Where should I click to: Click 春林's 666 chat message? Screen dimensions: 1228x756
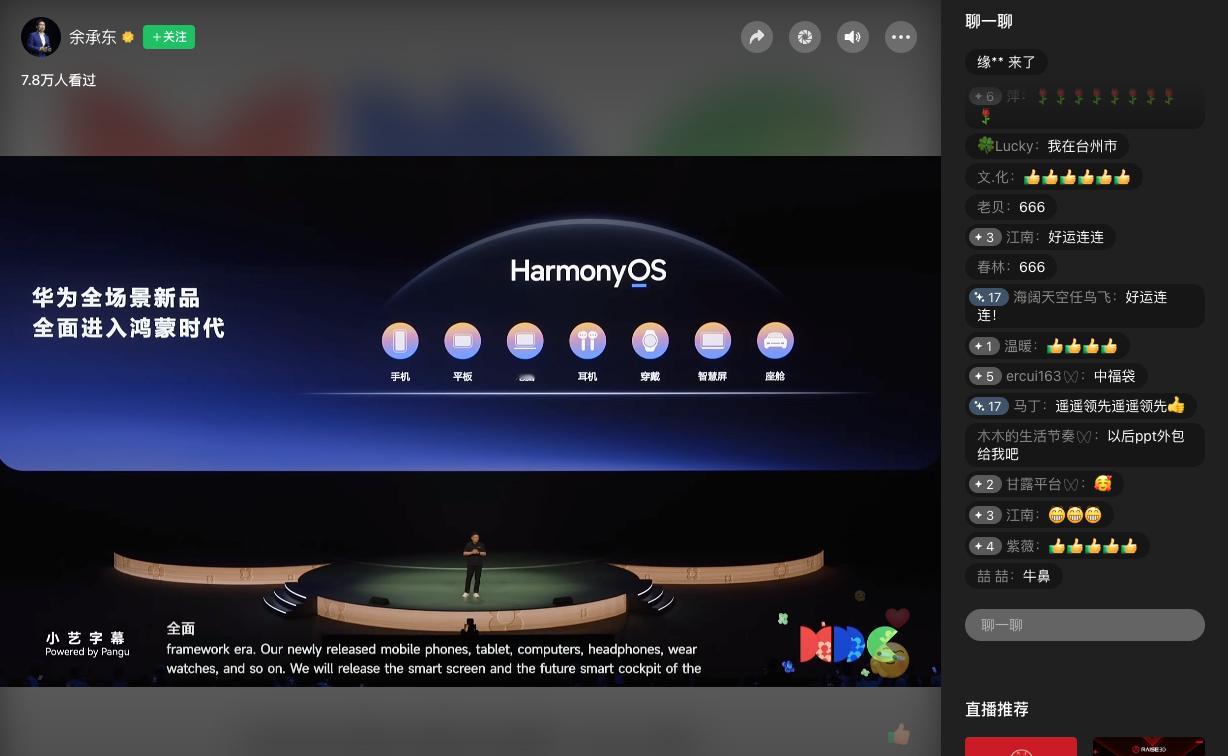pos(1011,267)
